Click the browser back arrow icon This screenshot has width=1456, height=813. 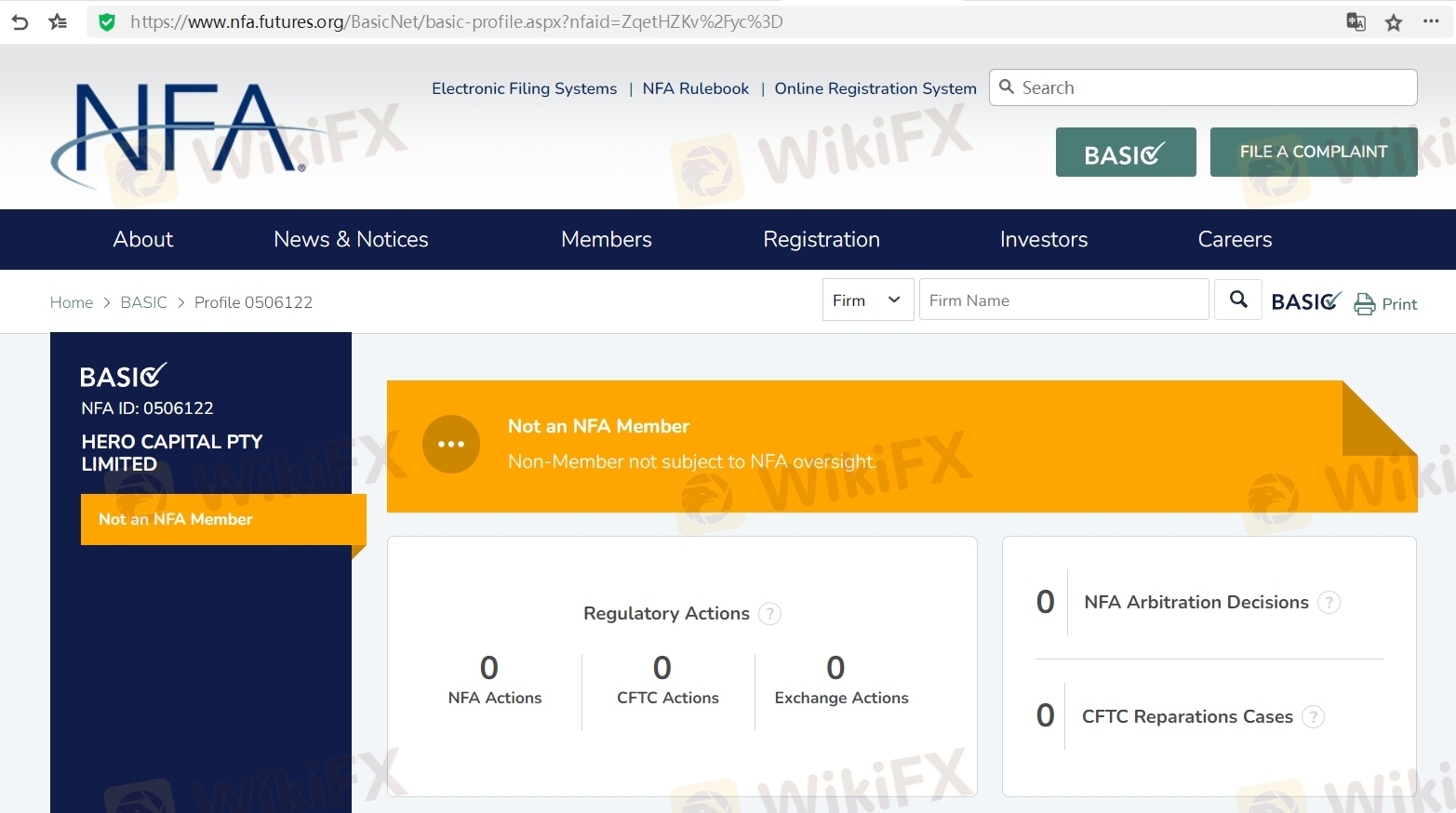pyautogui.click(x=20, y=22)
